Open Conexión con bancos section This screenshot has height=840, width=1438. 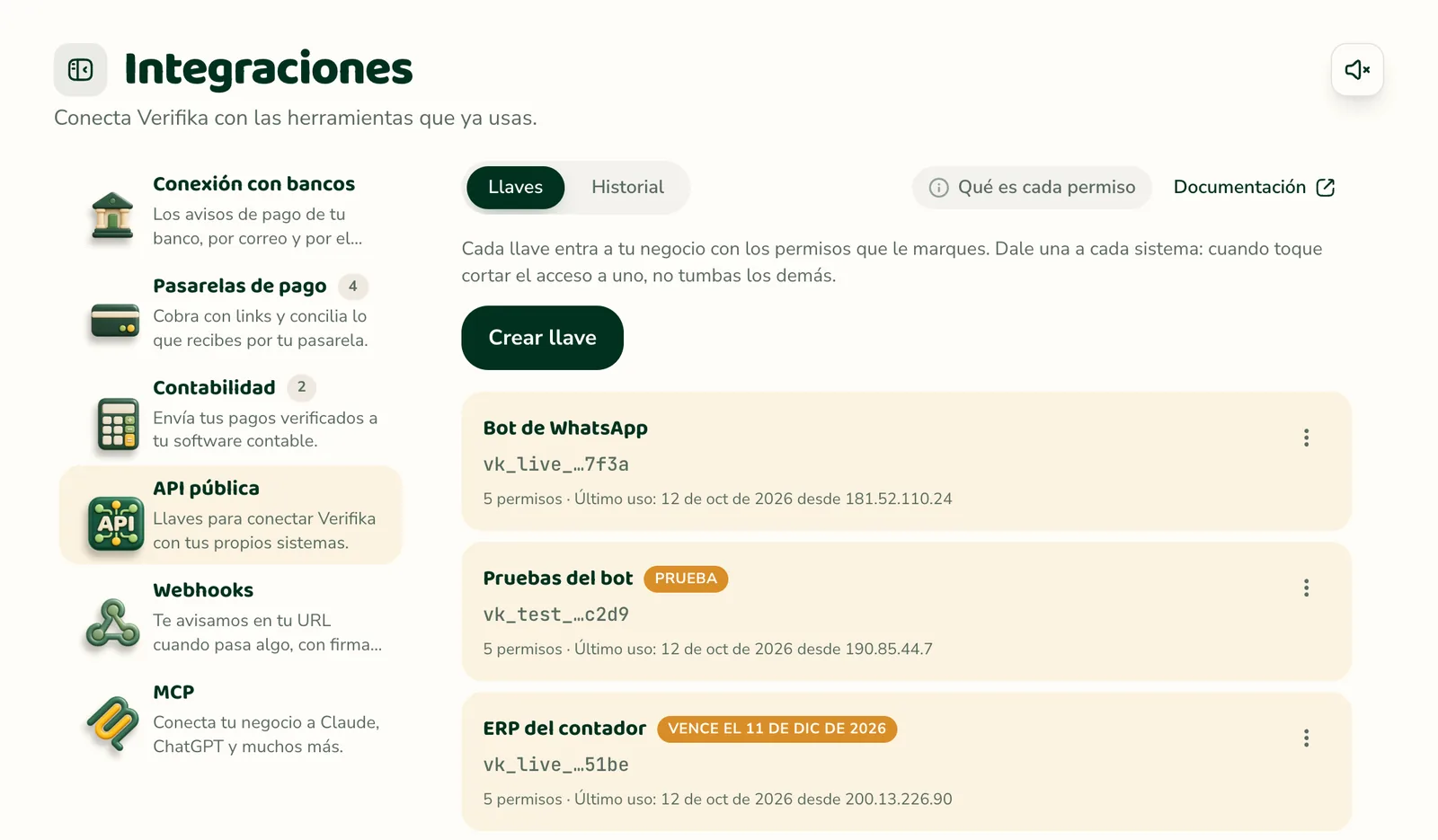(x=231, y=211)
